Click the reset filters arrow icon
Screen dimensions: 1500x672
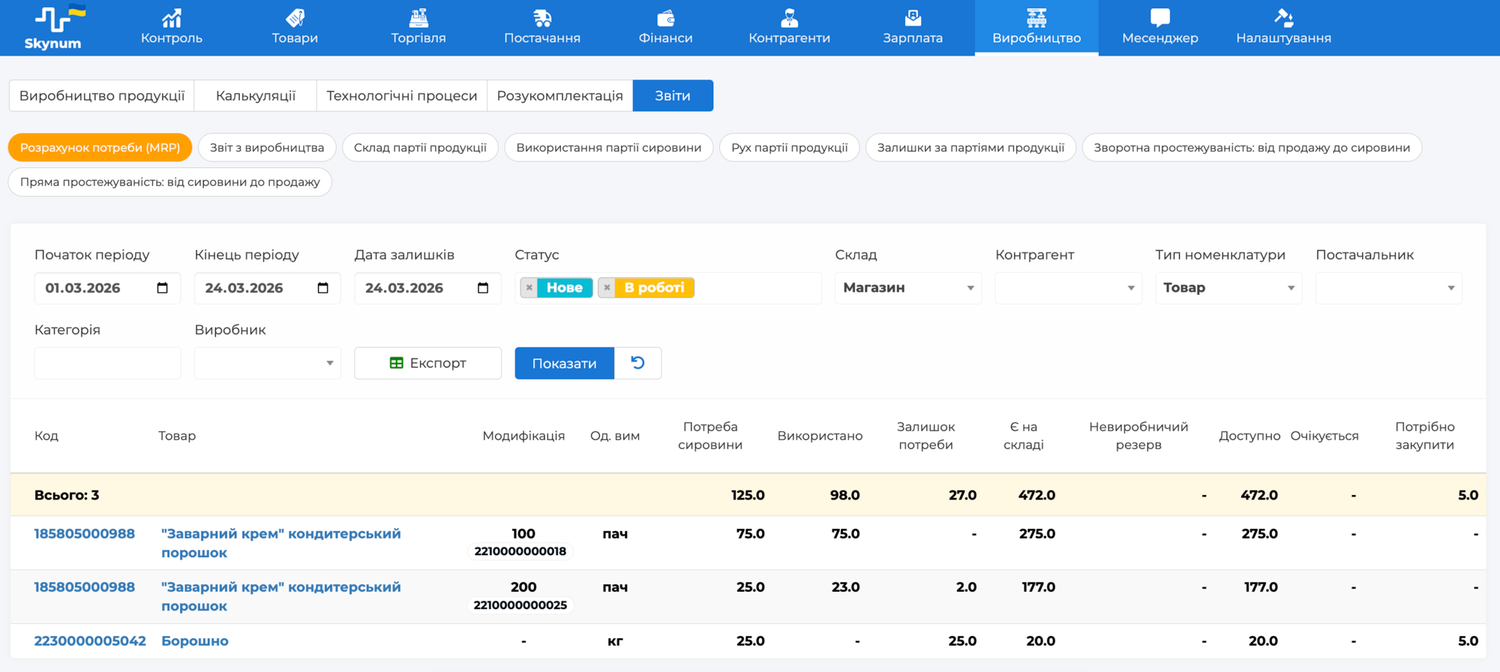(x=638, y=363)
